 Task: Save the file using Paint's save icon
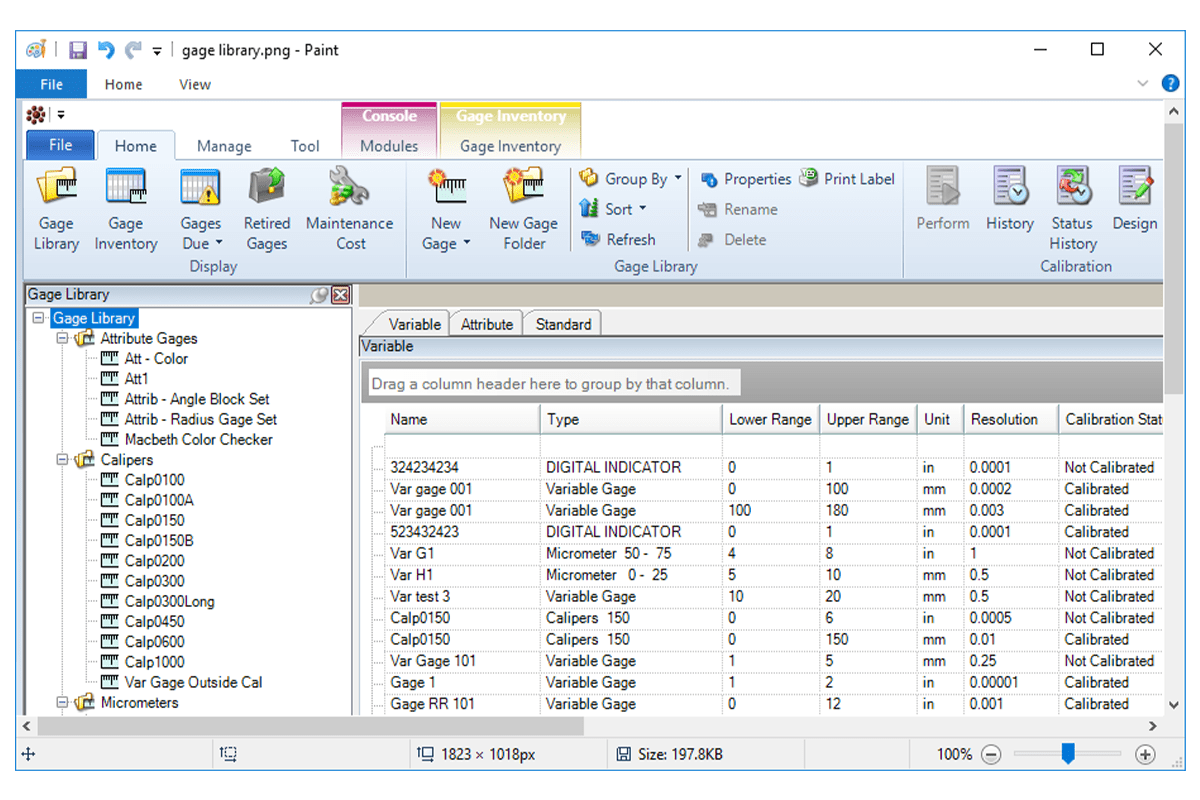pos(78,50)
